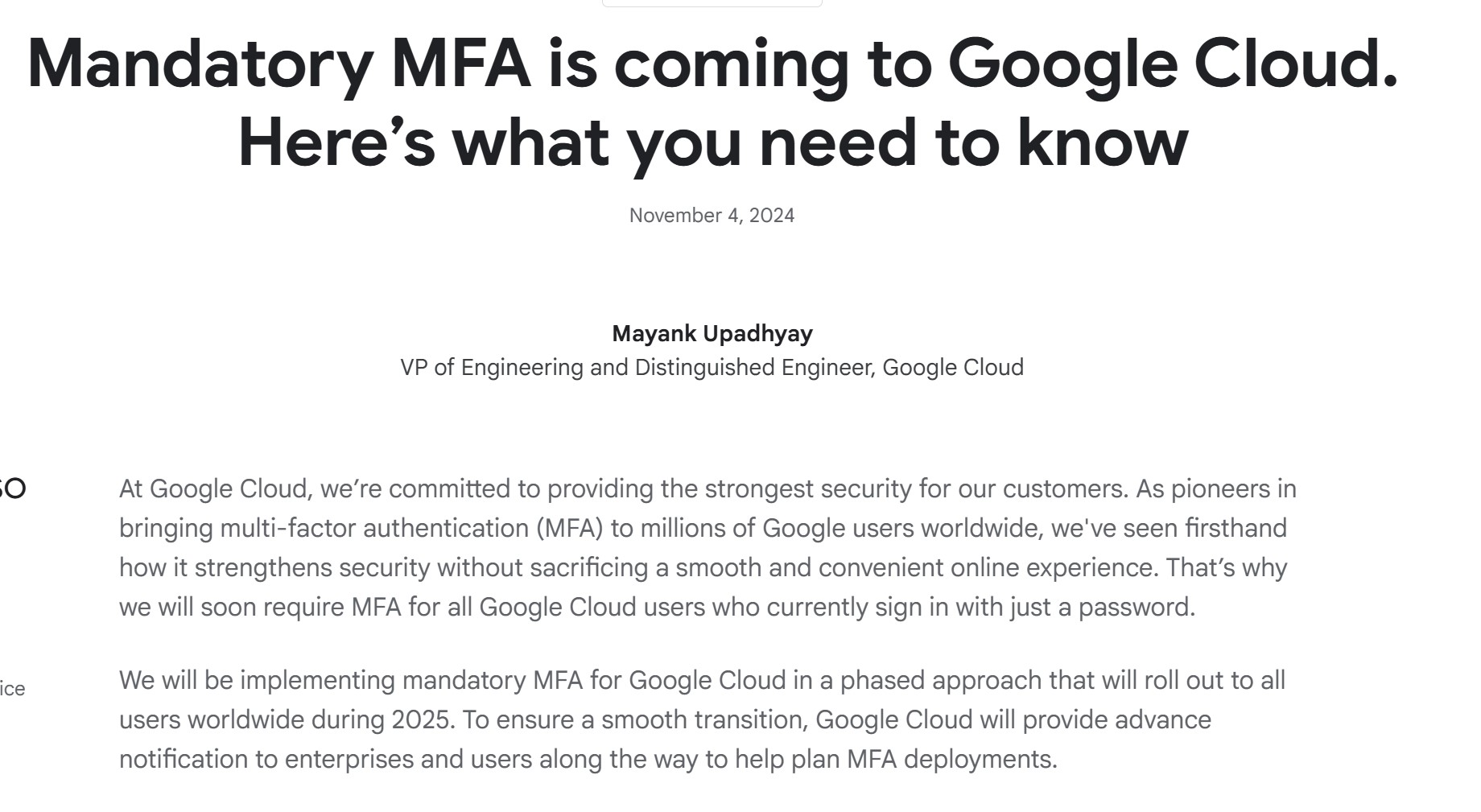Image resolution: width=1481 pixels, height=812 pixels.
Task: Click the words "Google Cloud" in the headline
Action: 1174,64
